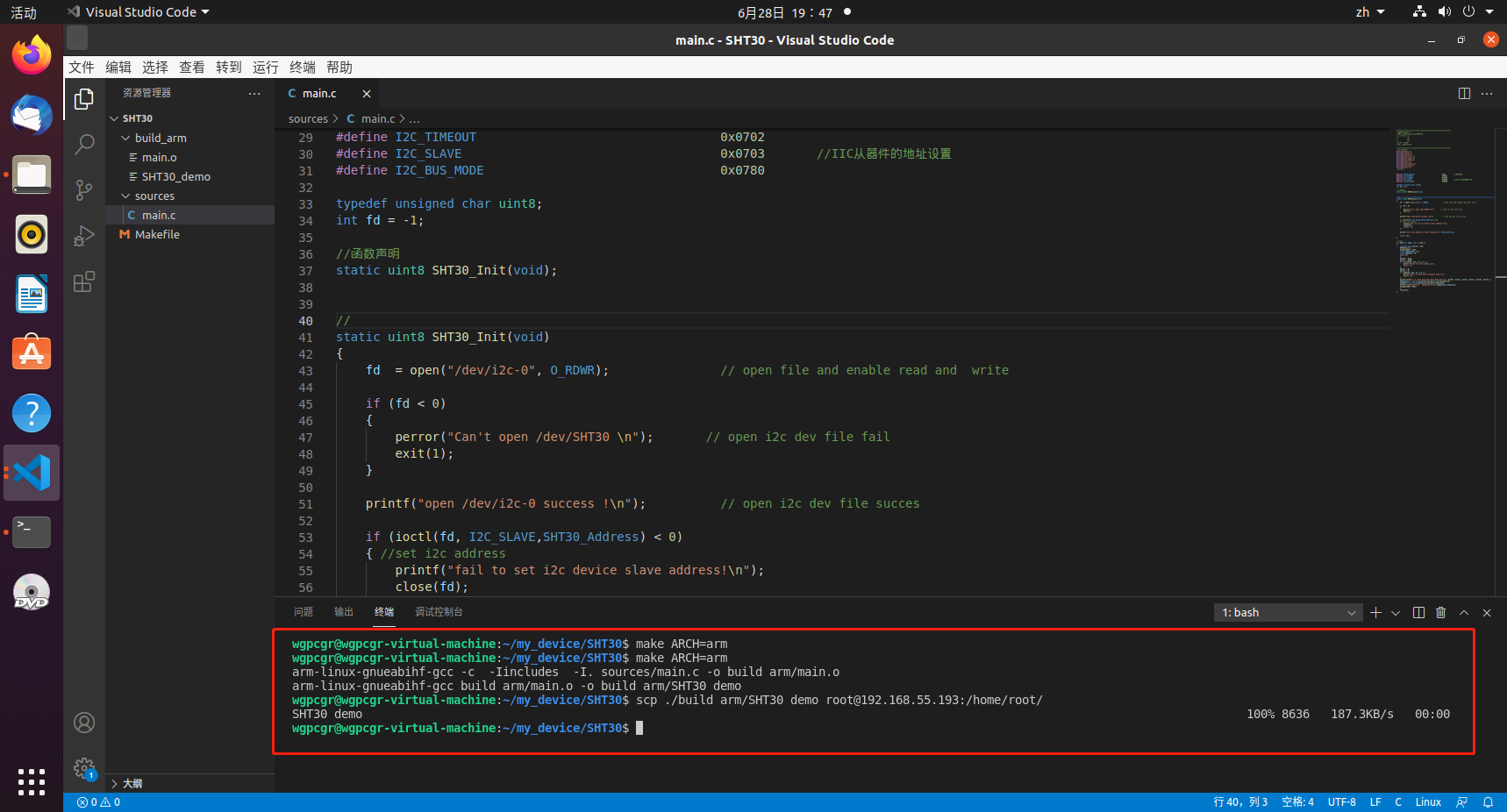
Task: Open the Search view in activity bar
Action: [x=84, y=145]
